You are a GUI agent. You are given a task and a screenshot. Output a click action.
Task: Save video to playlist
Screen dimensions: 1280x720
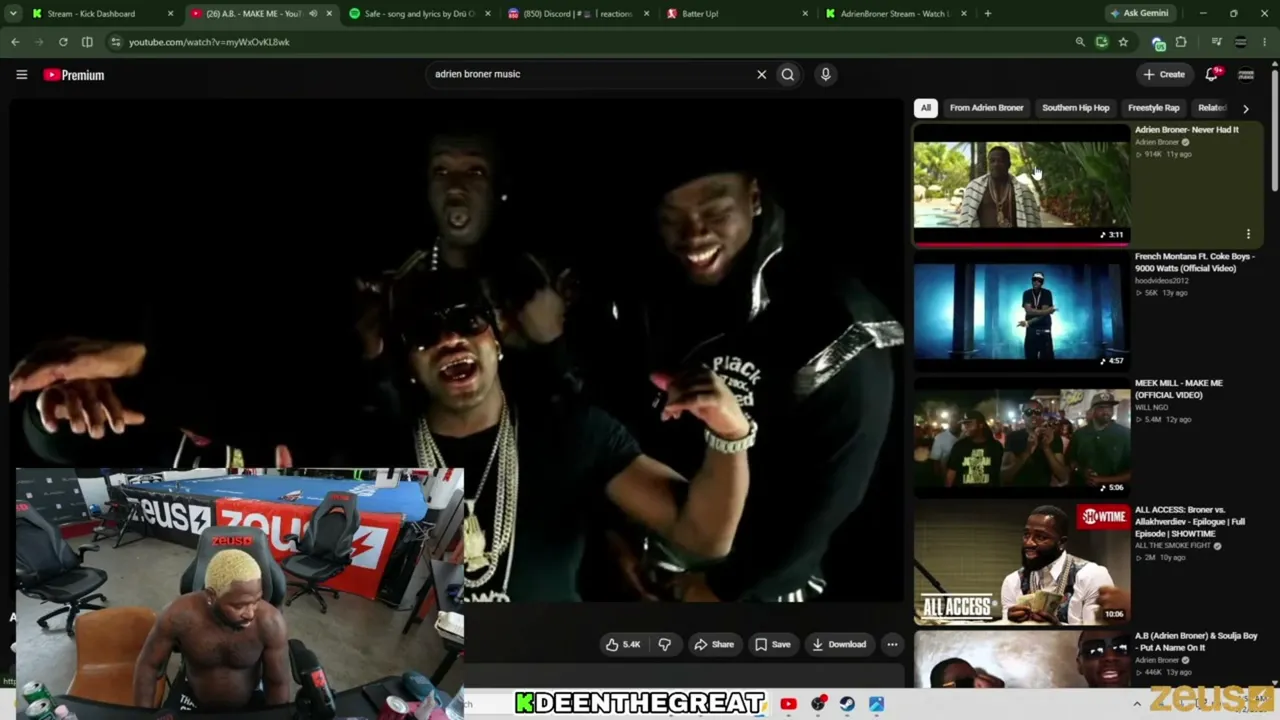tap(773, 644)
